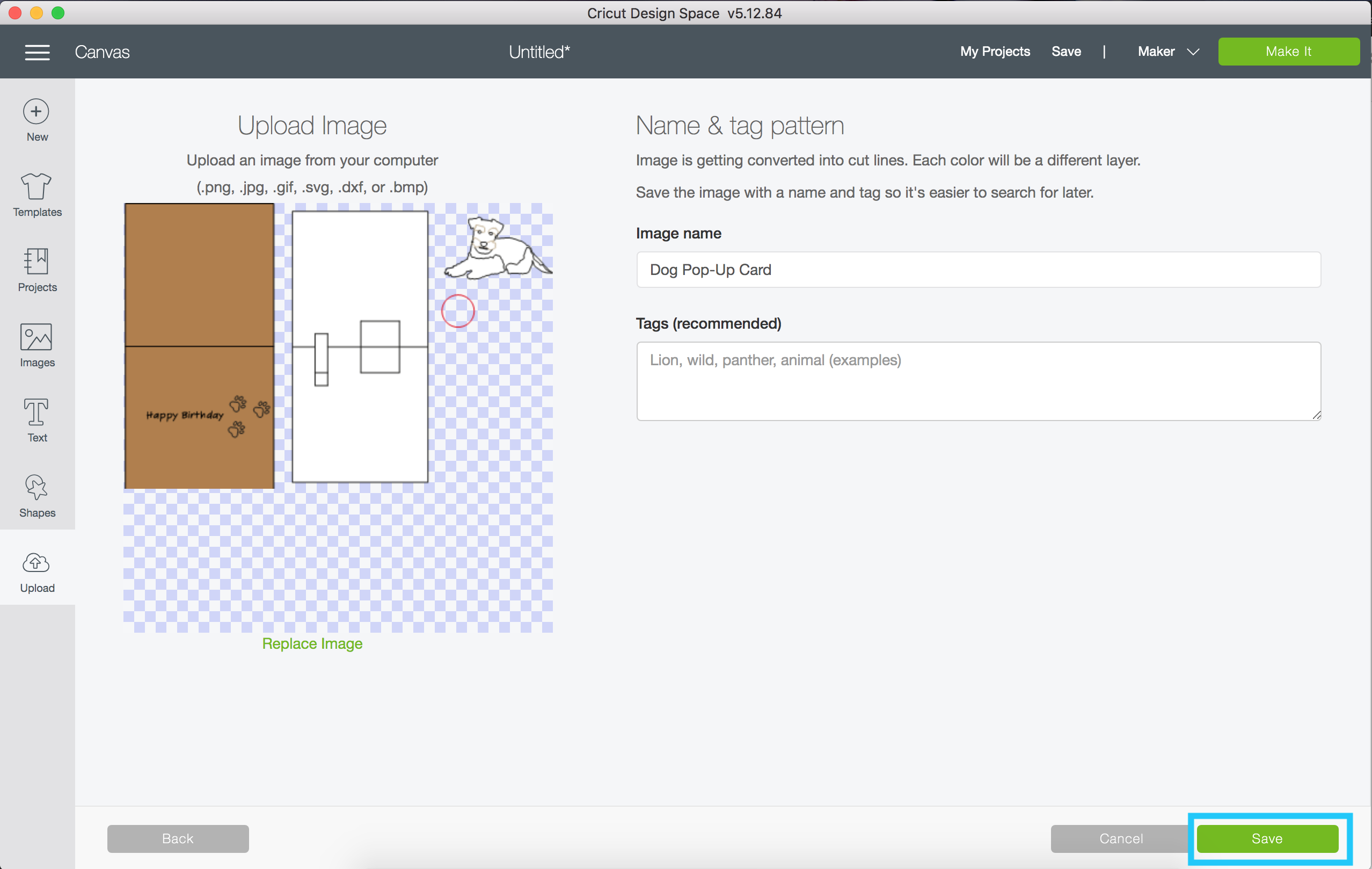Image resolution: width=1372 pixels, height=869 pixels.
Task: Open My Projects in header
Action: [x=995, y=52]
